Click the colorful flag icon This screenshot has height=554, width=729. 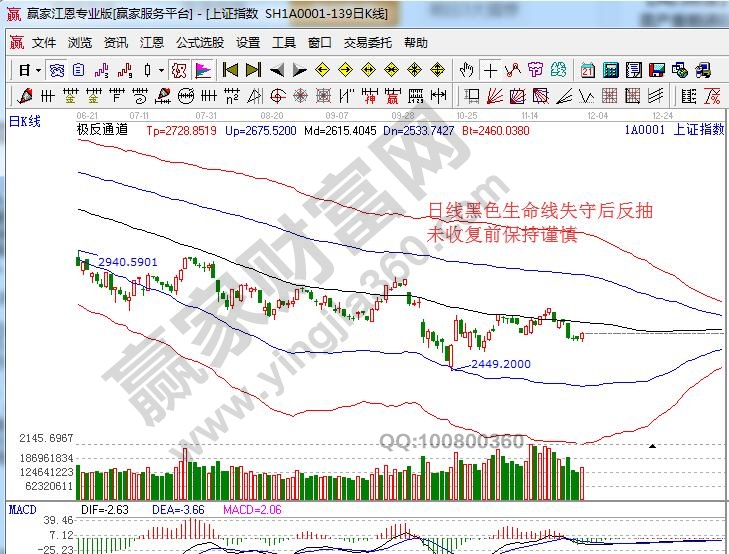[202, 70]
